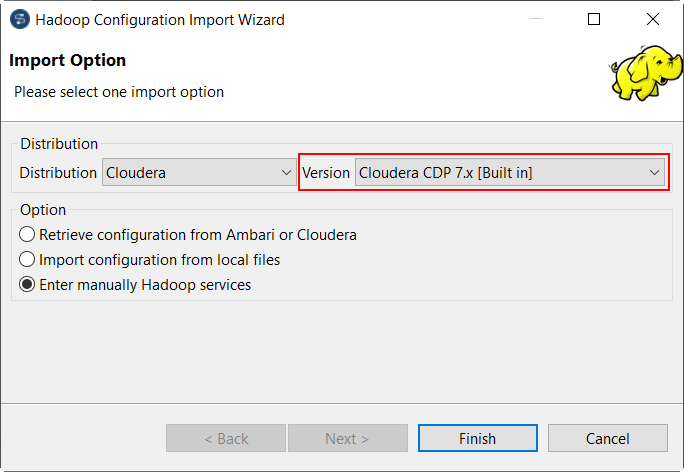Click the Version field label
The width and height of the screenshot is (684, 472).
pyautogui.click(x=326, y=173)
